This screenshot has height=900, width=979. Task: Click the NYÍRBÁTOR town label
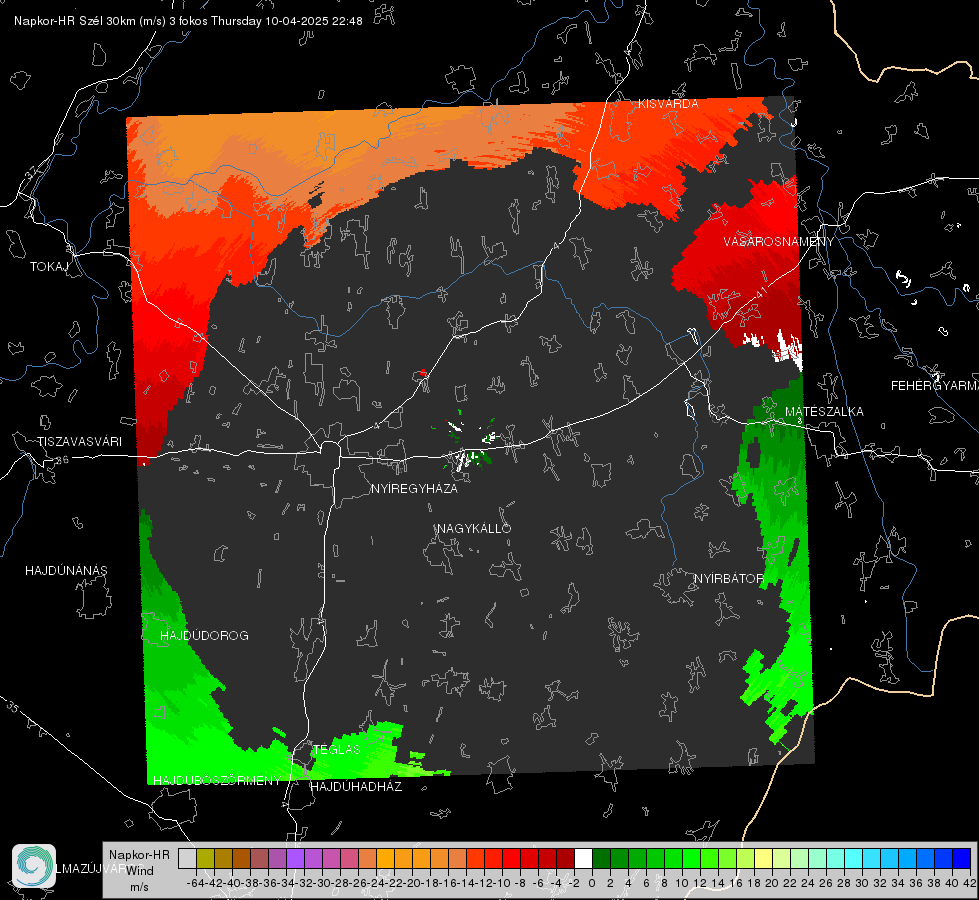point(729,579)
